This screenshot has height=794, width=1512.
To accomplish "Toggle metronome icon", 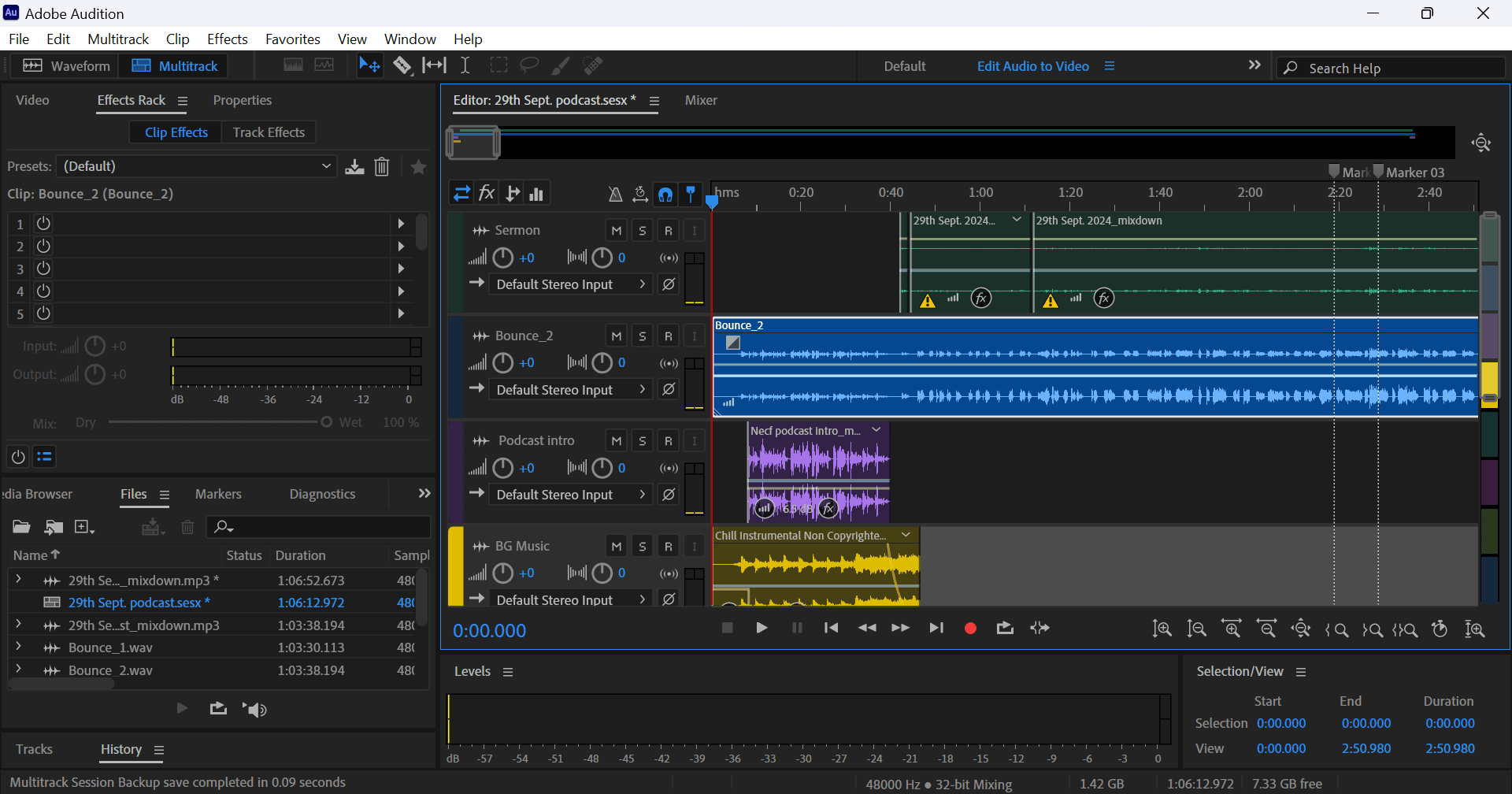I will click(x=616, y=194).
